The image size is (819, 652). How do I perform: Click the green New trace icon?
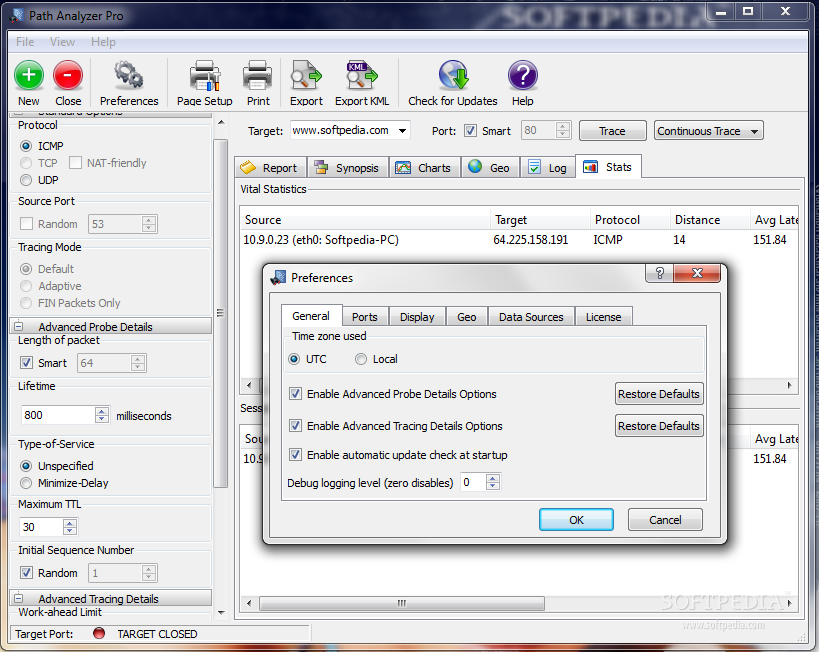(x=29, y=75)
